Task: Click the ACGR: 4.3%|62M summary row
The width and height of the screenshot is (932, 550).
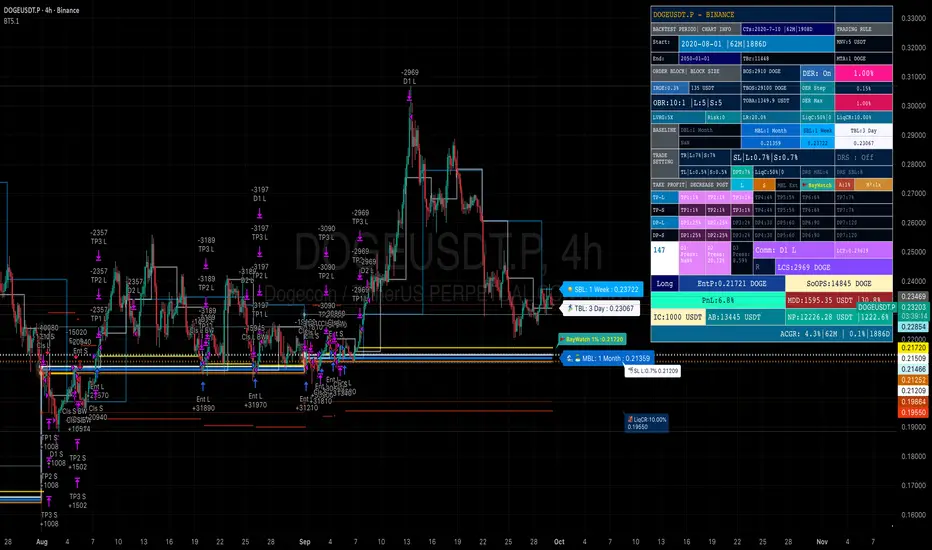Action: [x=772, y=334]
